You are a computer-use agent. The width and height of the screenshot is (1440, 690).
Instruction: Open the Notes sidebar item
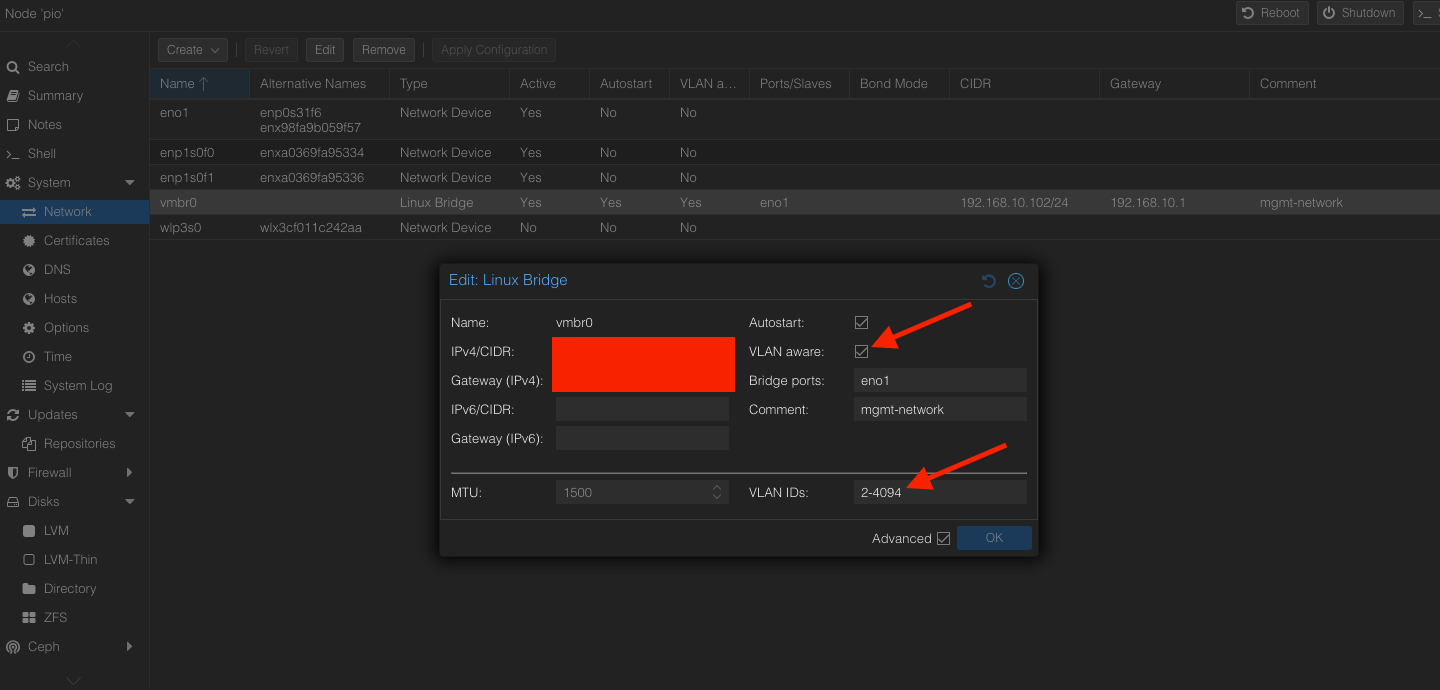pos(45,125)
